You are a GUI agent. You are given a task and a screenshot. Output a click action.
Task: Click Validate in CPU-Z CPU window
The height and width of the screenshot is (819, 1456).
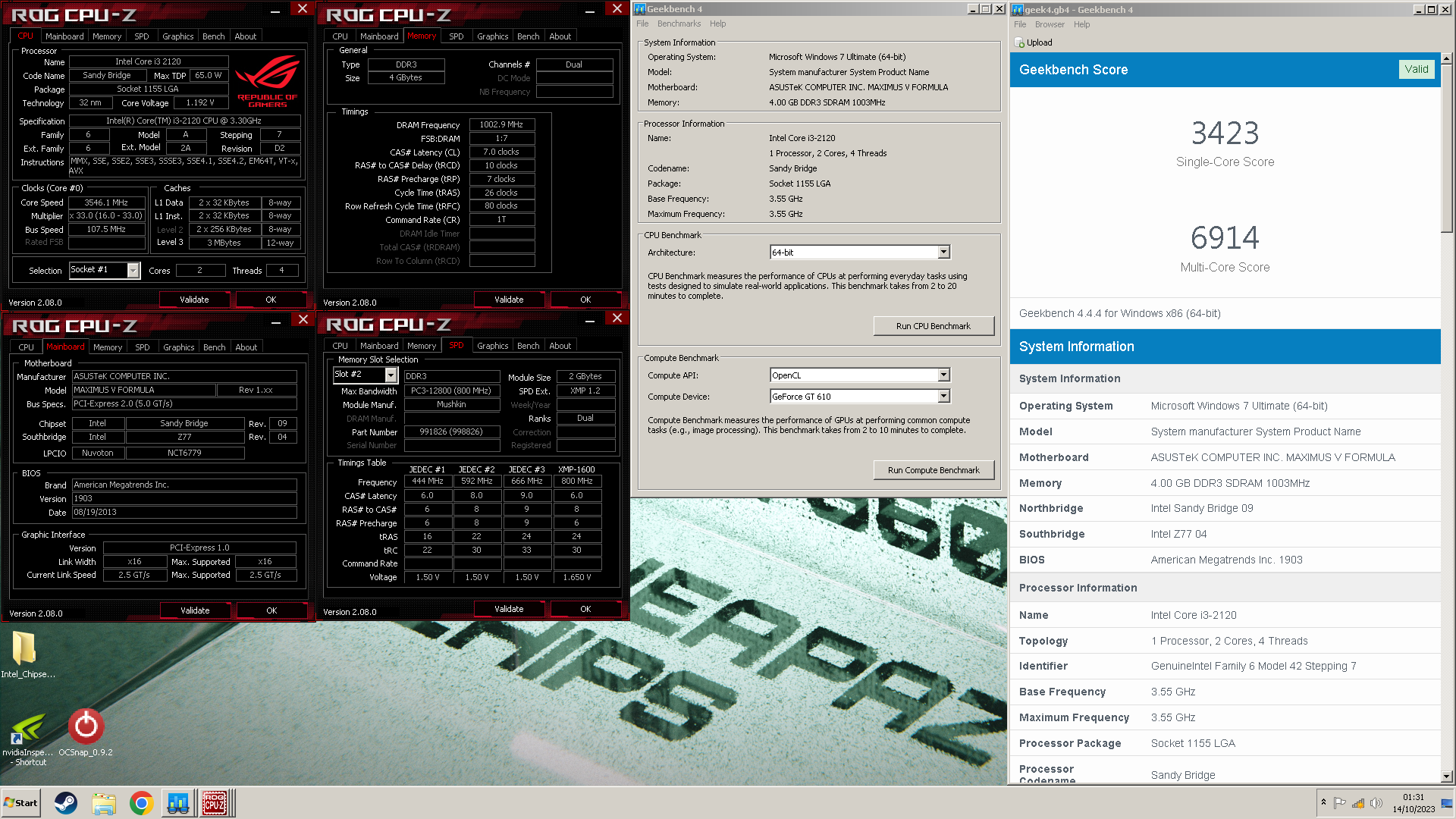click(x=194, y=300)
